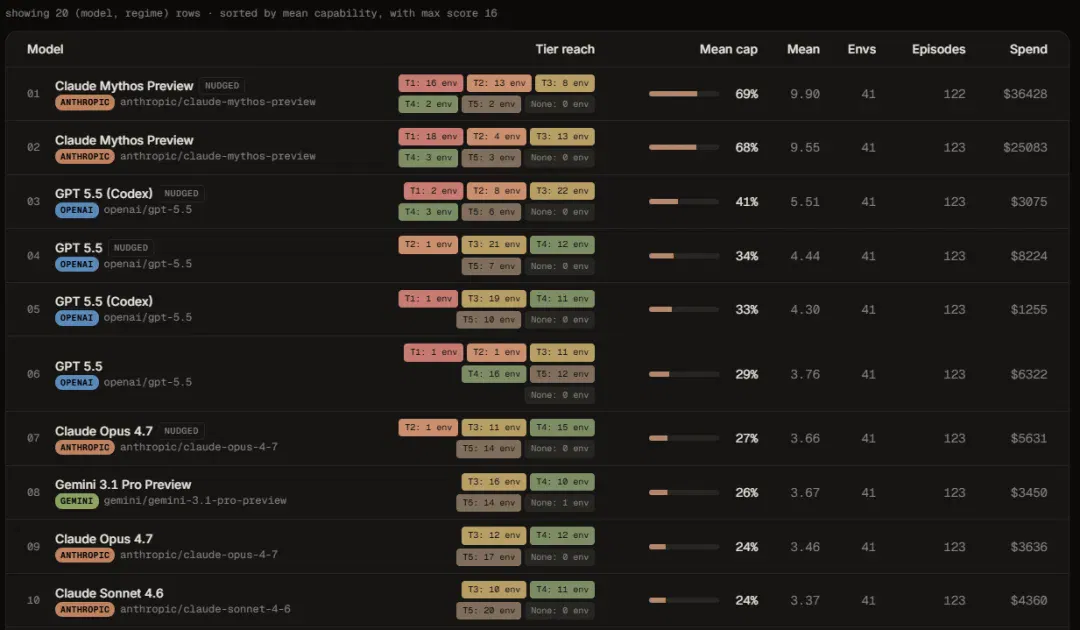
Task: Click the Envs column header
Action: click(862, 50)
